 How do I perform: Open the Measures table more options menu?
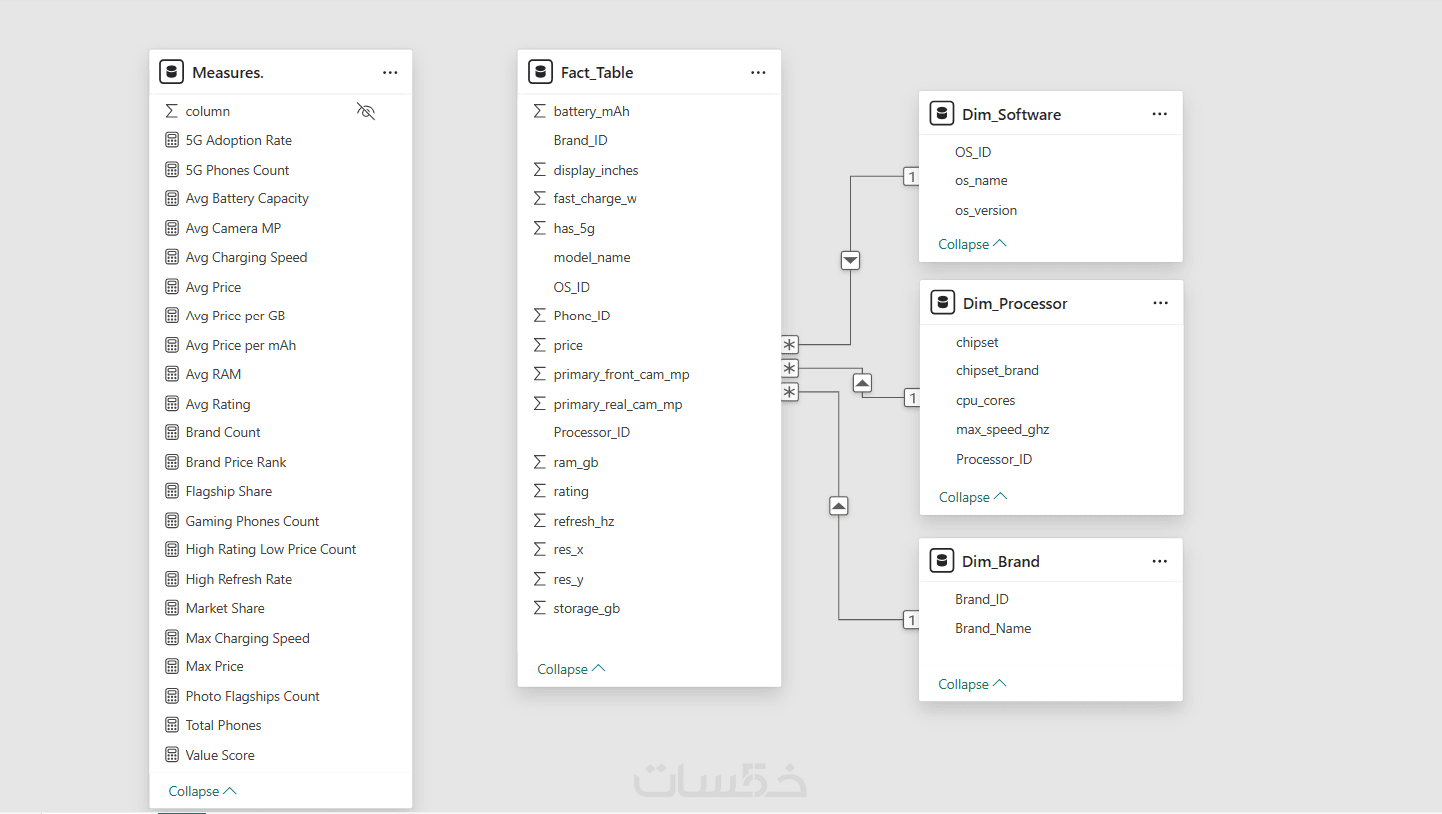390,72
